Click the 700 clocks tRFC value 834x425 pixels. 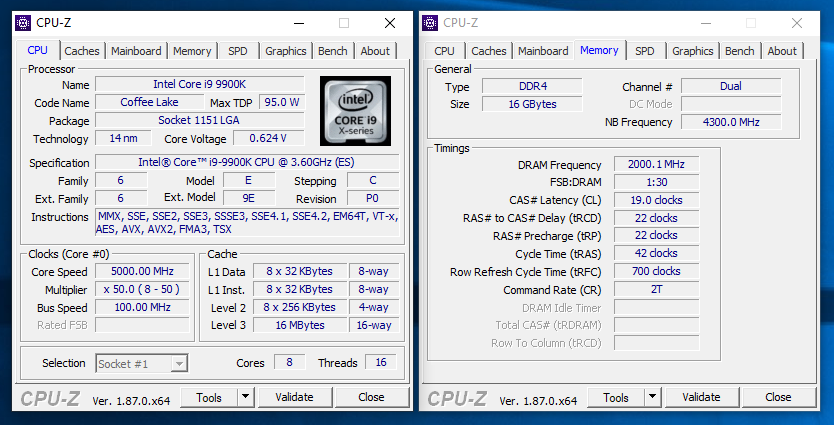(656, 271)
